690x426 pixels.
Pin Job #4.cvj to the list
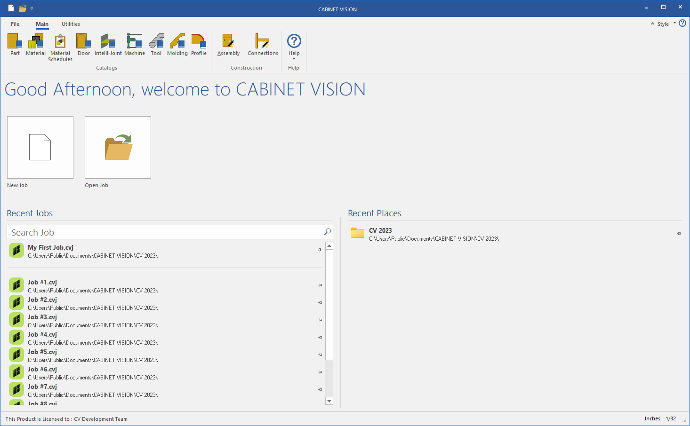point(320,337)
